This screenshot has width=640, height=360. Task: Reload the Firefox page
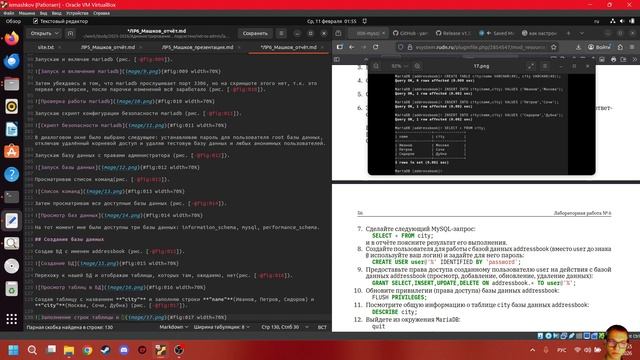tap(376, 47)
